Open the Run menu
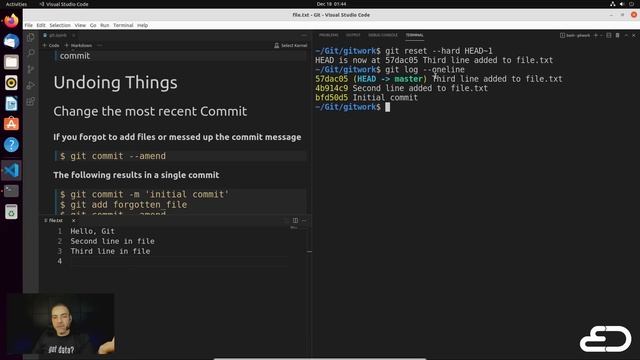The height and width of the screenshot is (360, 640). click(x=104, y=25)
